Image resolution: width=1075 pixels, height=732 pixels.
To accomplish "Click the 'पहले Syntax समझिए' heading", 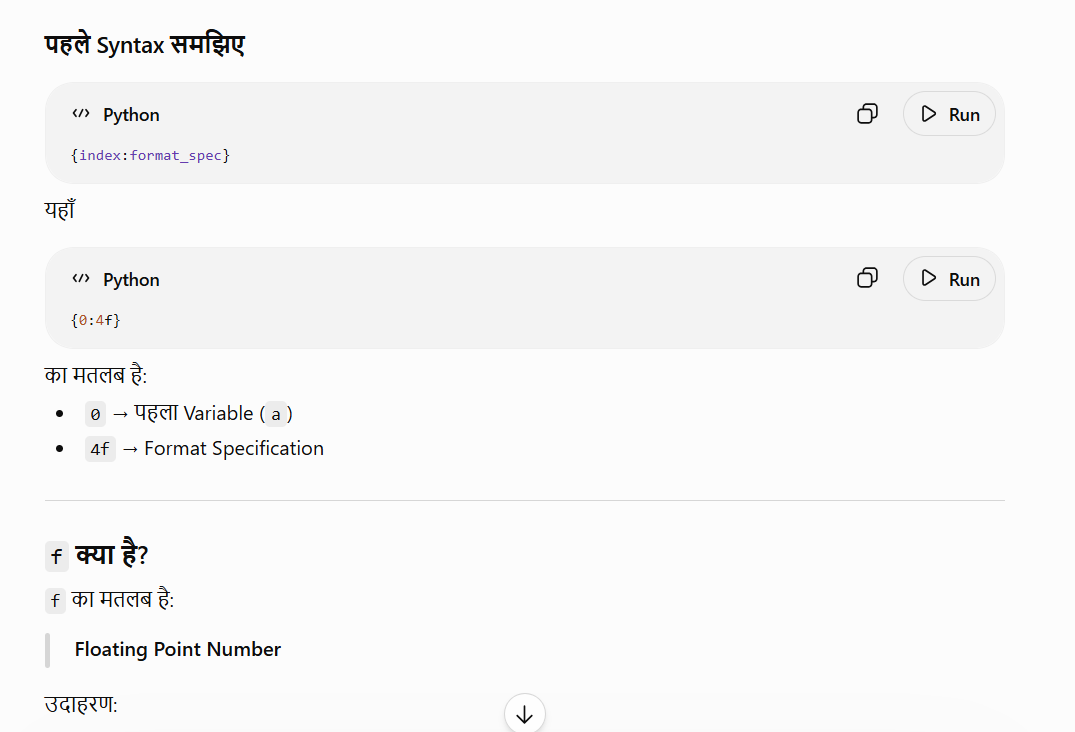I will click(x=145, y=45).
